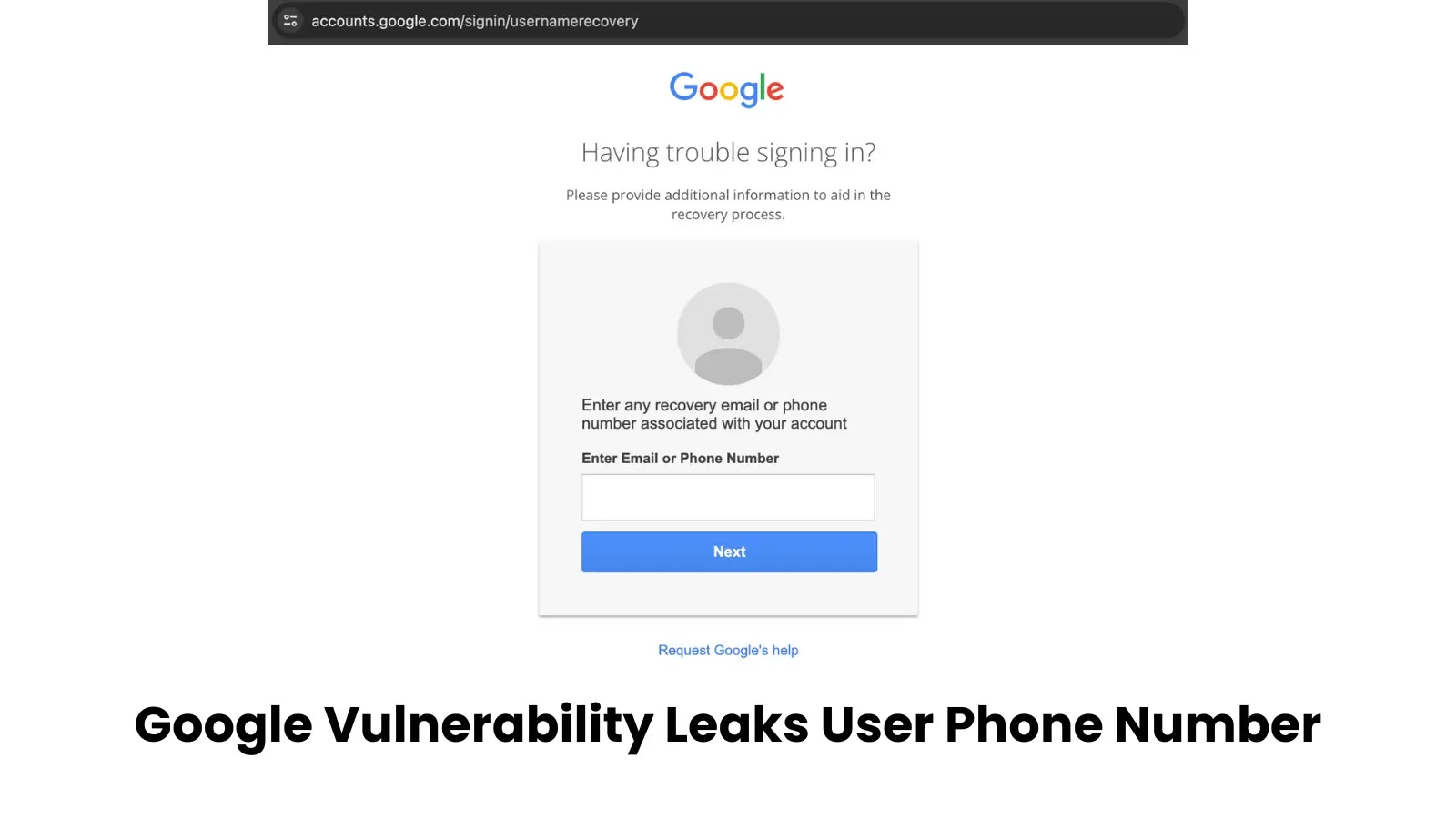Click the recovery email or phone instruction text
The image size is (1456, 819).
tap(714, 414)
